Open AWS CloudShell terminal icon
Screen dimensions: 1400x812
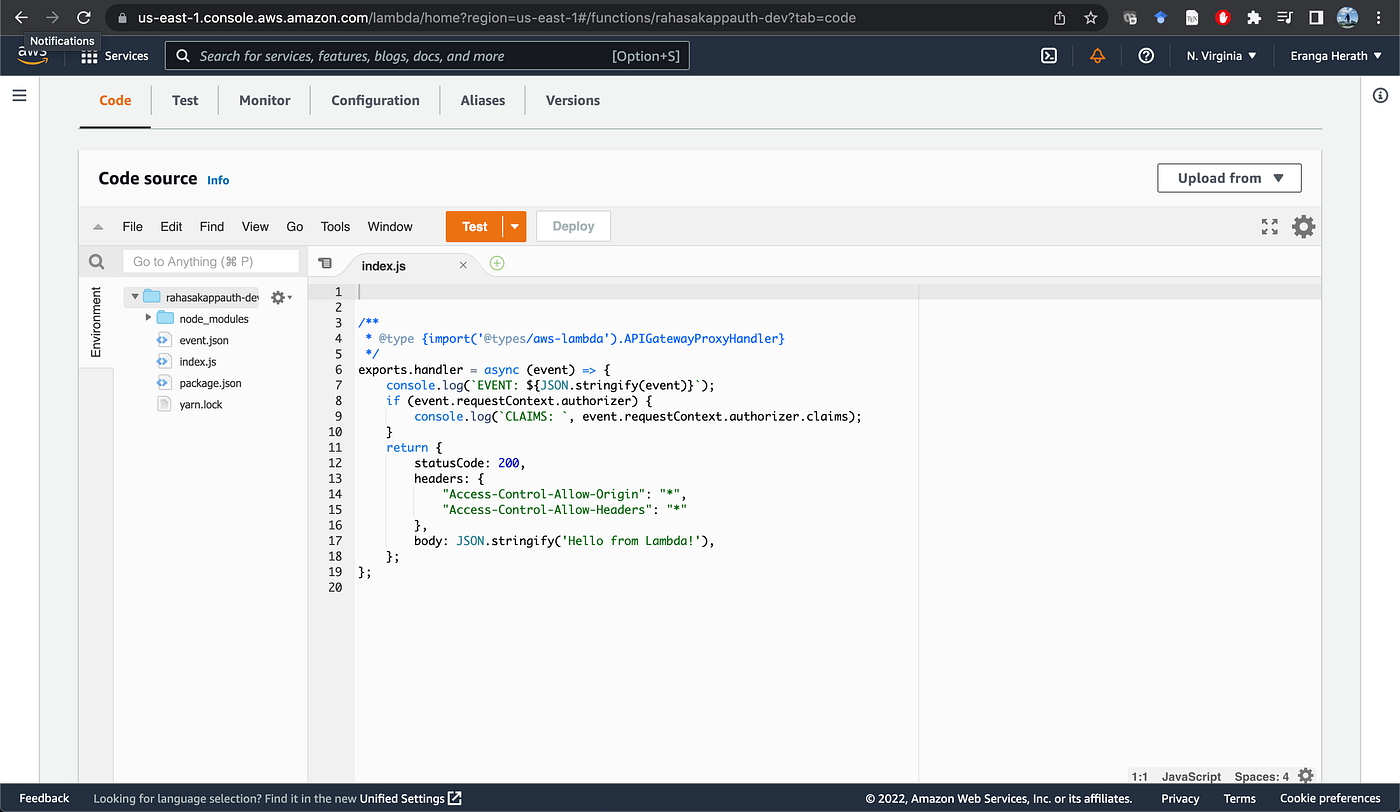click(x=1049, y=56)
